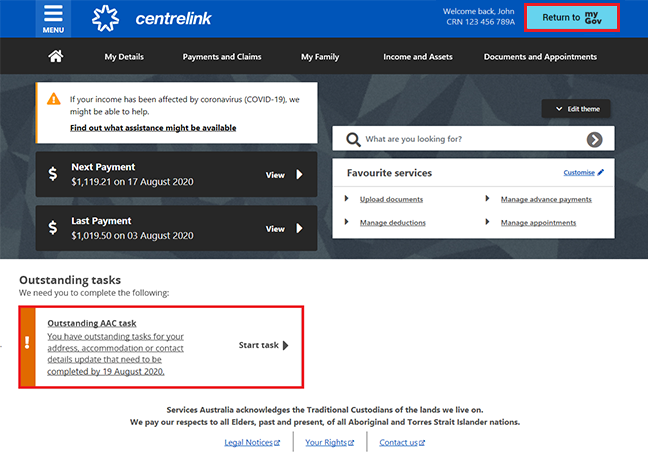Click the search arrow button

tap(594, 139)
